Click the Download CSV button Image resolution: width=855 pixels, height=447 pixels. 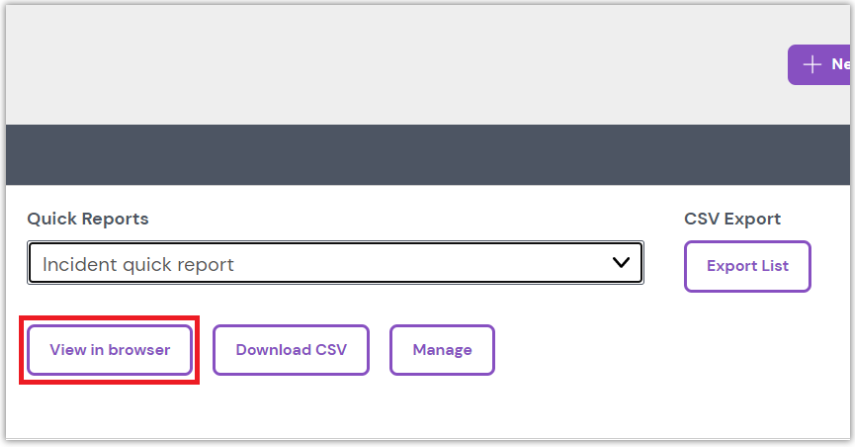tap(291, 350)
